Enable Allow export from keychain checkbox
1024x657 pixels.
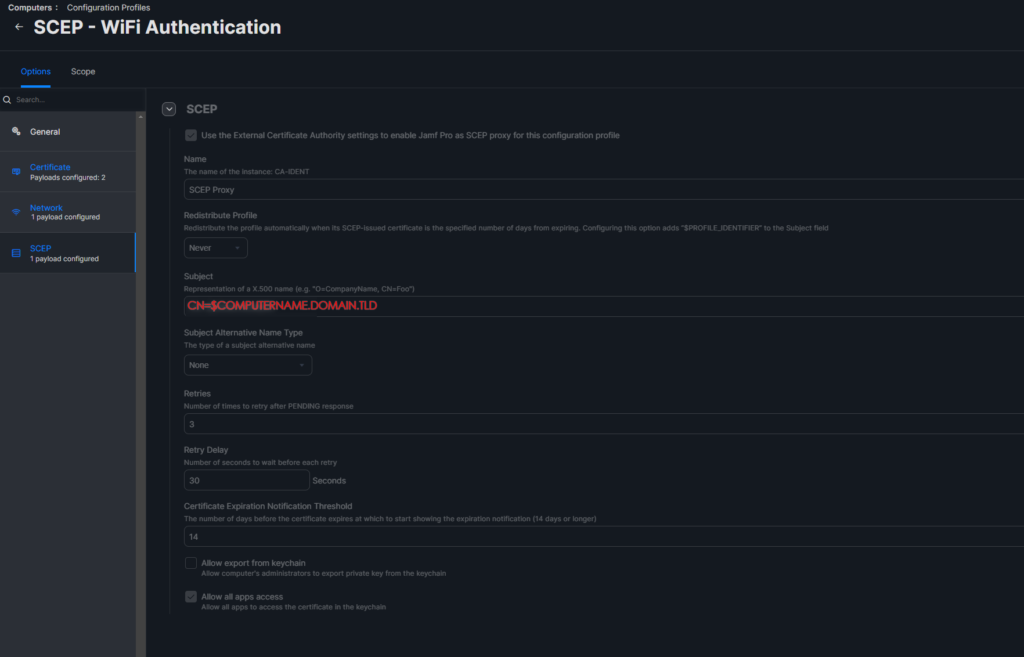[x=191, y=563]
